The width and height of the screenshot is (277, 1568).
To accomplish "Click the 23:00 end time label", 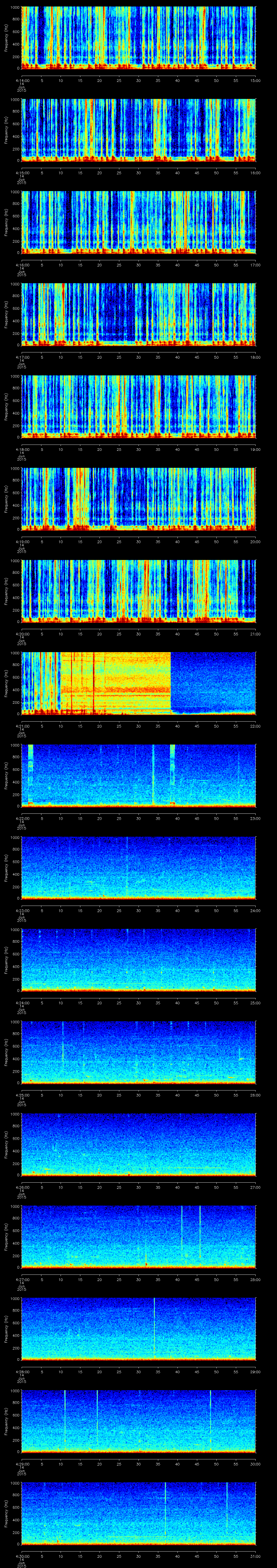I will (x=256, y=818).
